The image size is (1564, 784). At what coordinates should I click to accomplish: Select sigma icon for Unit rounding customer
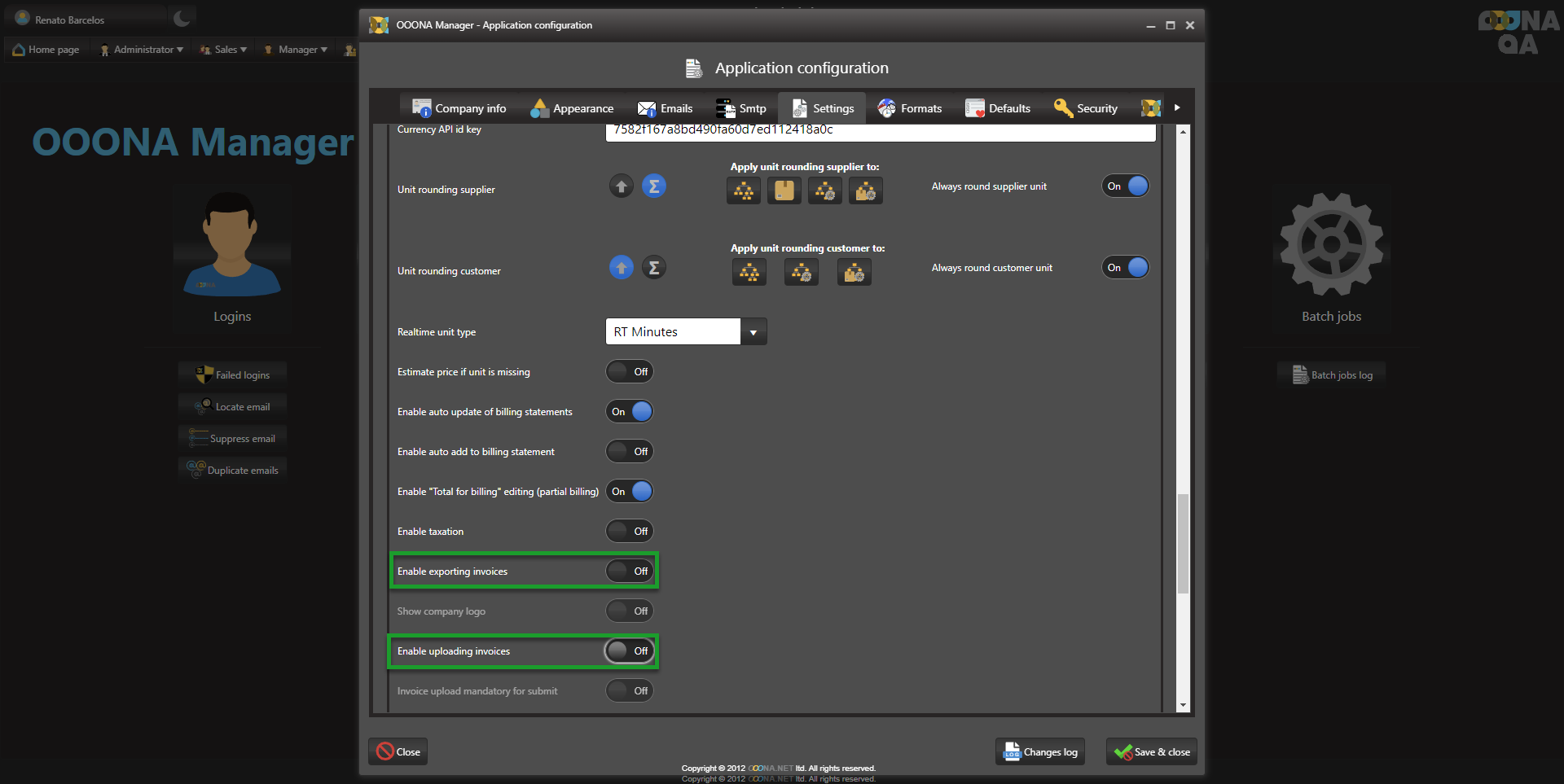click(x=653, y=268)
